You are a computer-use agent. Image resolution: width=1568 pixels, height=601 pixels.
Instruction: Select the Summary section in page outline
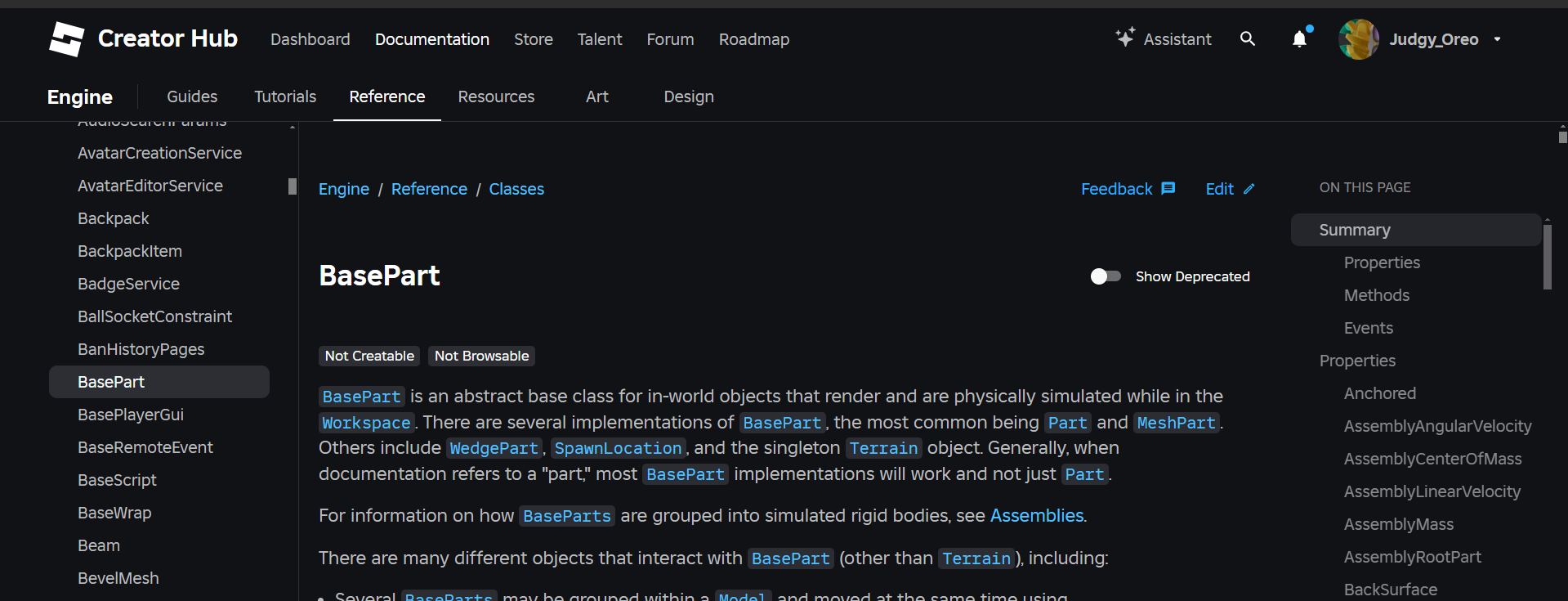pos(1354,230)
